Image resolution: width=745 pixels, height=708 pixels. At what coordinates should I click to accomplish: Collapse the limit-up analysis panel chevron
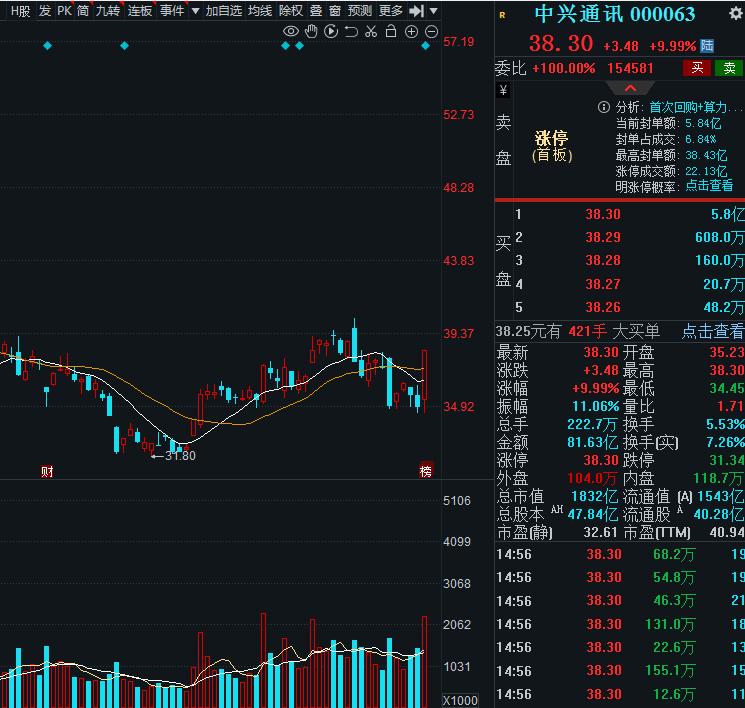pyautogui.click(x=630, y=88)
